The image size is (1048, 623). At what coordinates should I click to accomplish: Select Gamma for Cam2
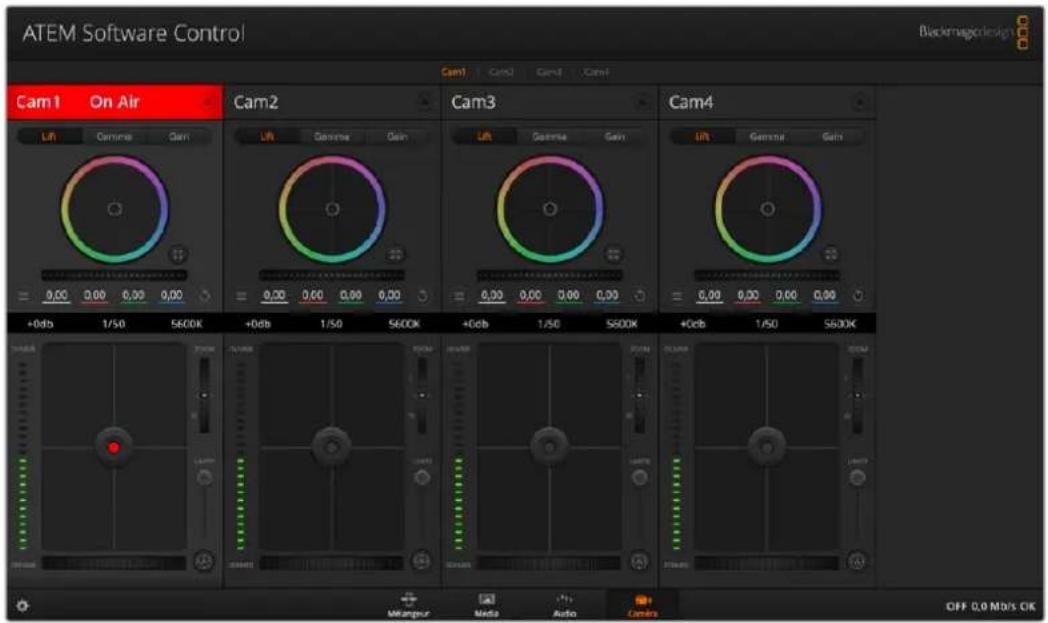pyautogui.click(x=332, y=136)
